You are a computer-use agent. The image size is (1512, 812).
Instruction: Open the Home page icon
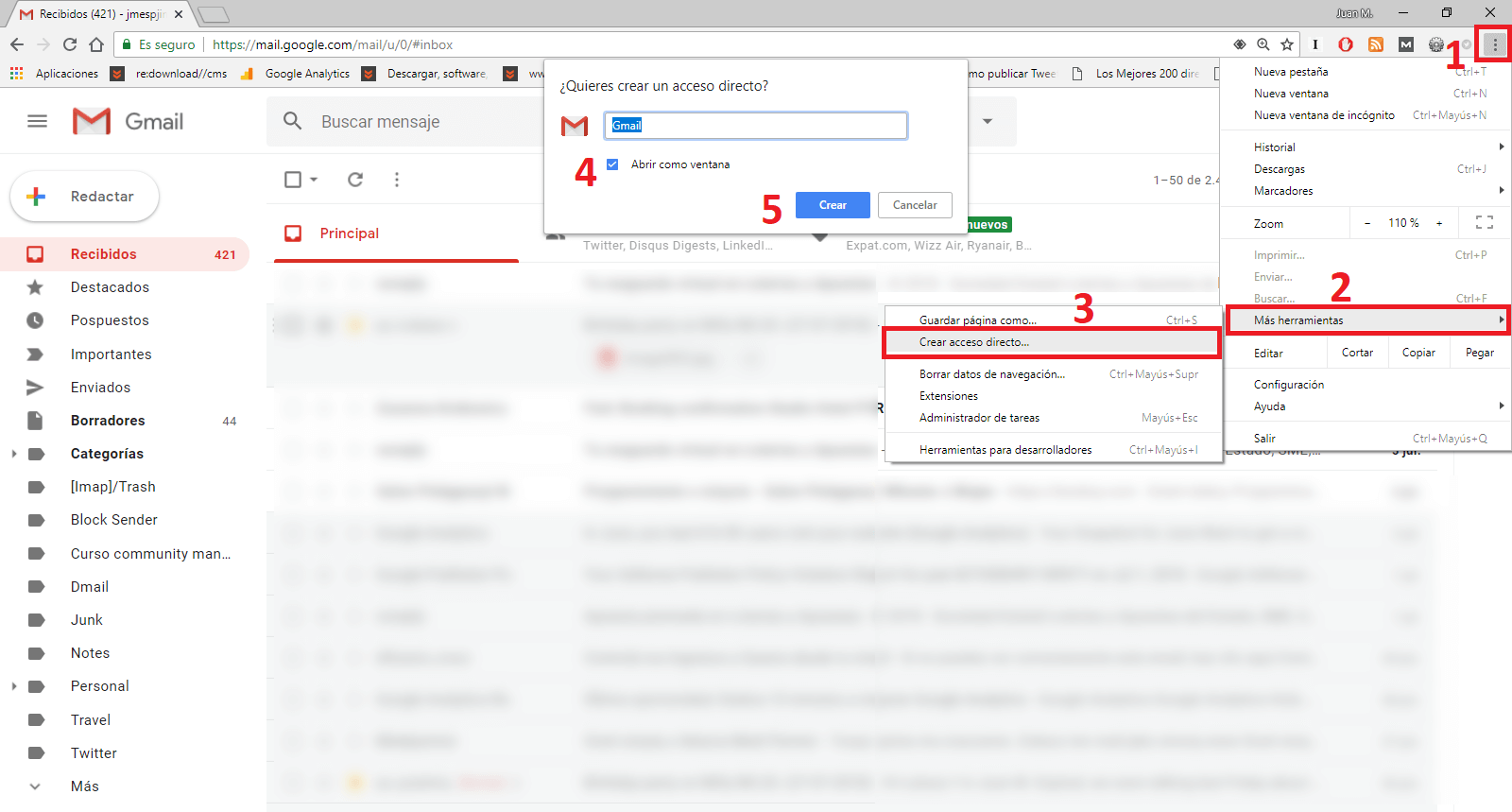96,44
